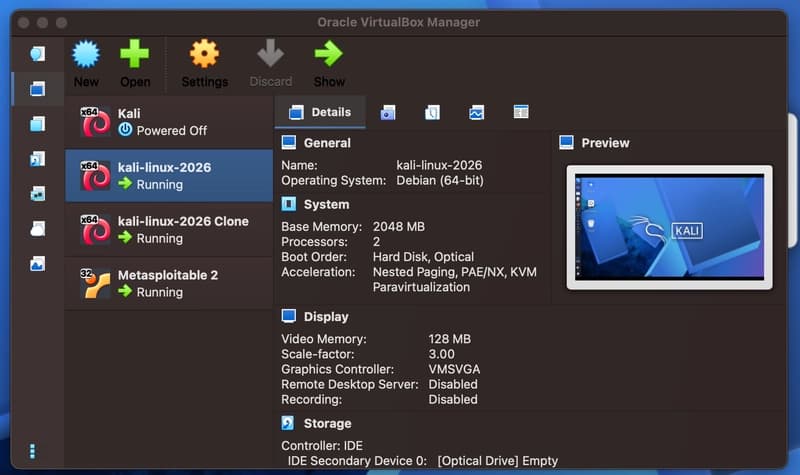Image resolution: width=800 pixels, height=475 pixels.
Task: Click the System section chip icon
Action: [x=289, y=204]
